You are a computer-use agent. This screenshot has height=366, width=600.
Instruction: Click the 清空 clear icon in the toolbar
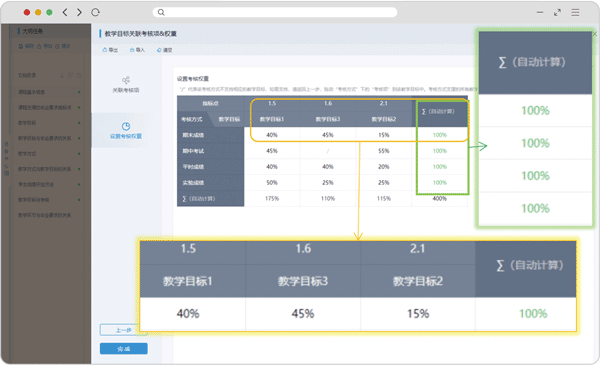click(x=159, y=50)
